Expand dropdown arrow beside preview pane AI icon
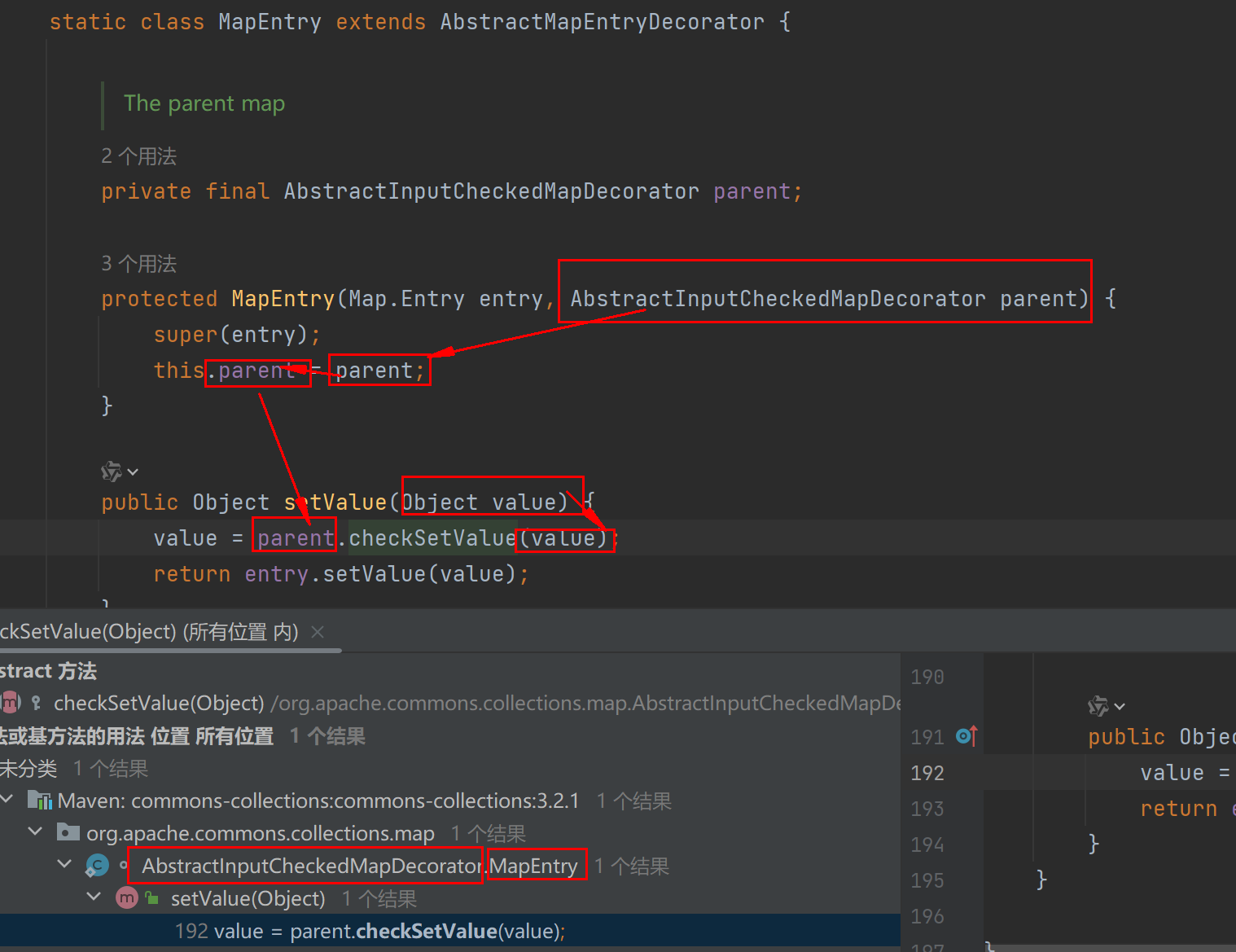The width and height of the screenshot is (1236, 952). pyautogui.click(x=1120, y=707)
